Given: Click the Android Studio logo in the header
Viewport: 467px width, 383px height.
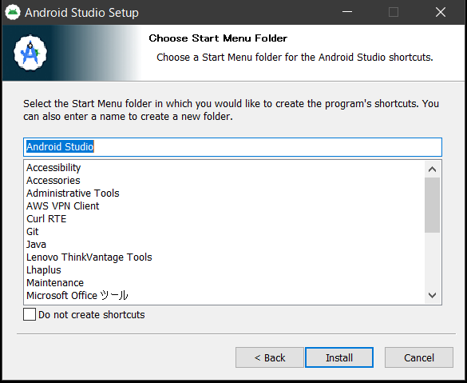Looking at the screenshot, I should (x=30, y=53).
